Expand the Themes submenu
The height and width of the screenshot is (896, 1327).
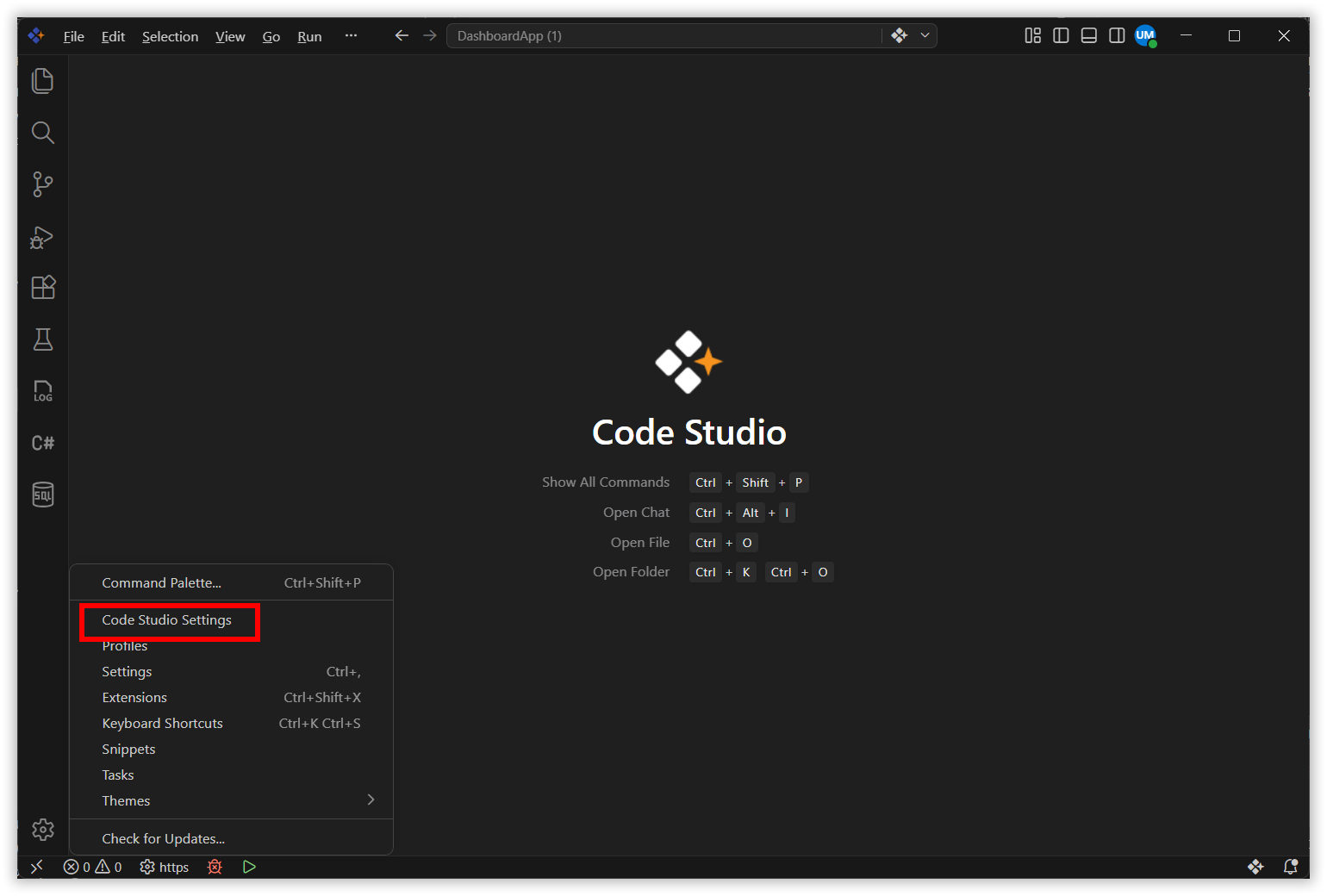click(x=231, y=800)
